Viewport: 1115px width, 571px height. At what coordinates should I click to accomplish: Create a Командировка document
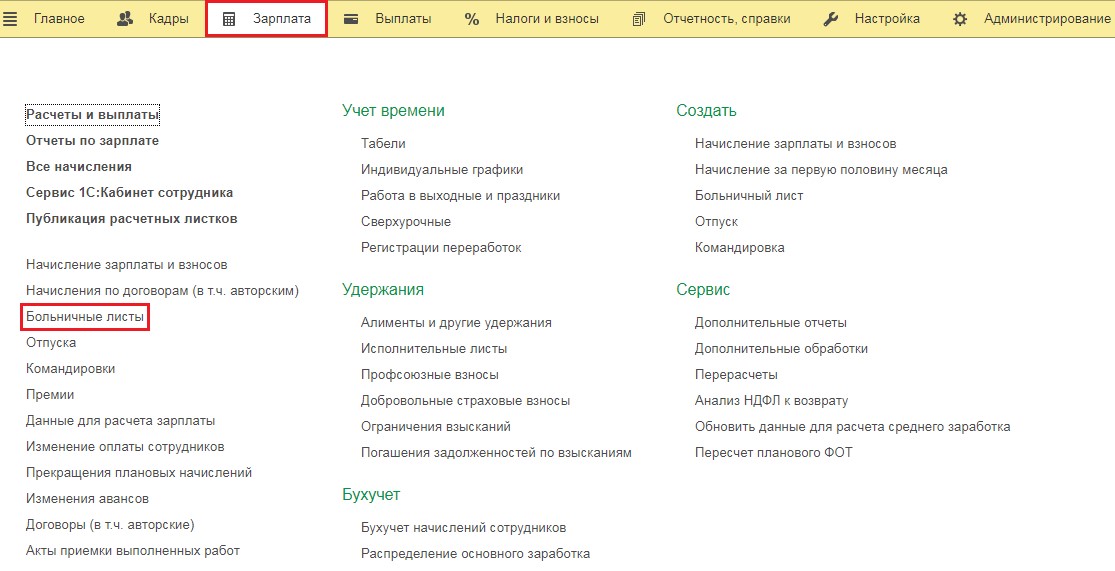click(740, 247)
